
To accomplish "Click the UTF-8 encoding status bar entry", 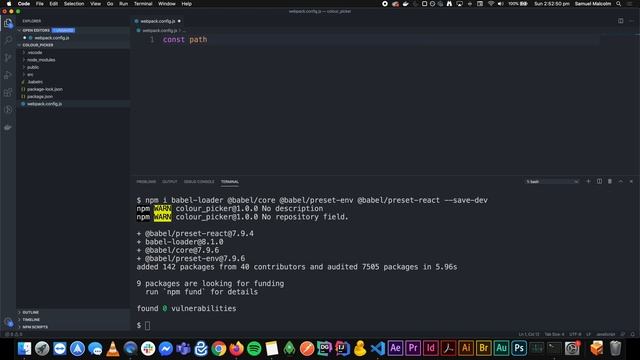I will 575,334.
